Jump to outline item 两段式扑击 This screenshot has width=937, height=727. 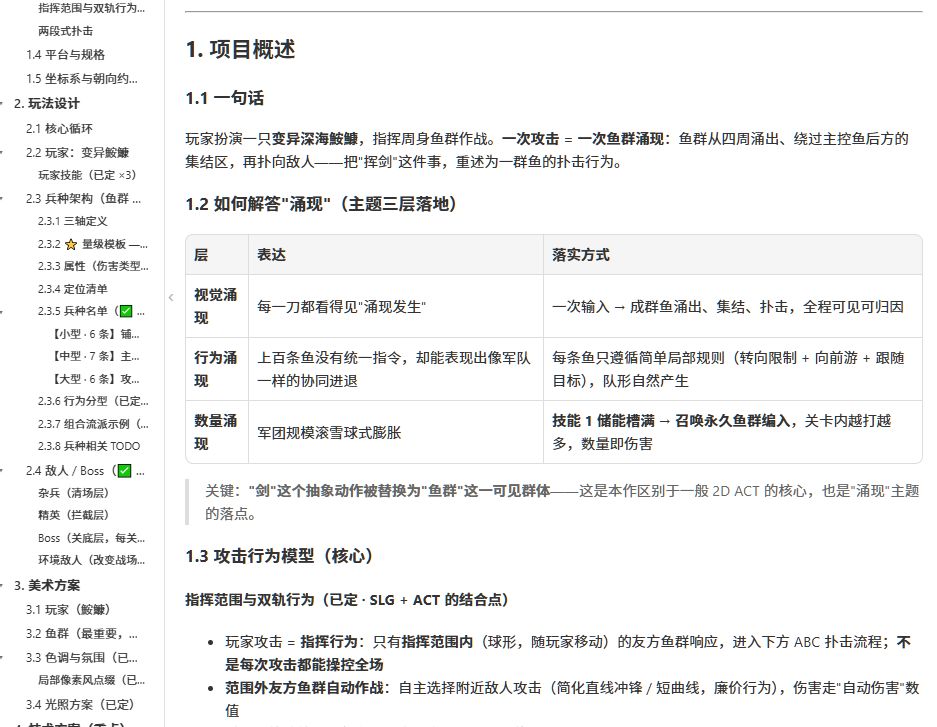(66, 30)
